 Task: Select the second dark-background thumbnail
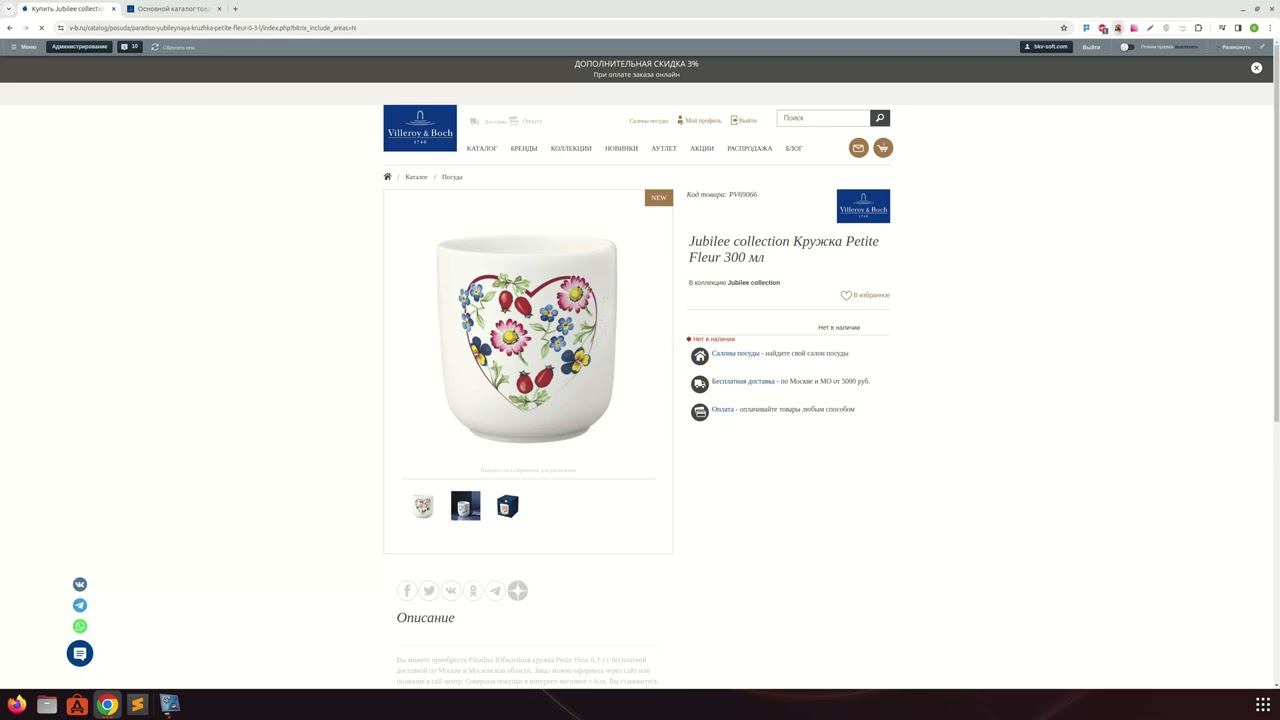(466, 506)
